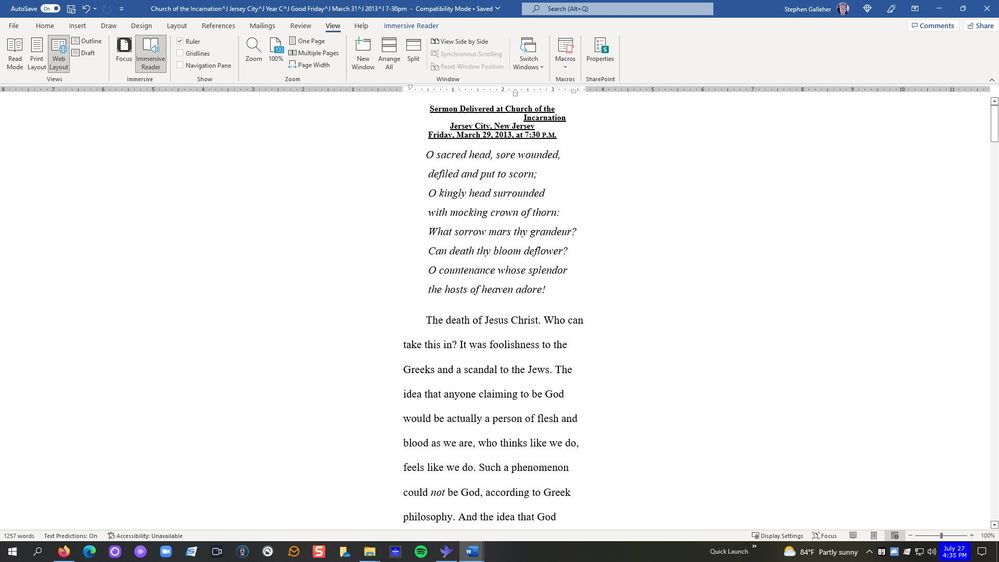Open the Windows Start menu
The height and width of the screenshot is (562, 999).
pos(12,552)
